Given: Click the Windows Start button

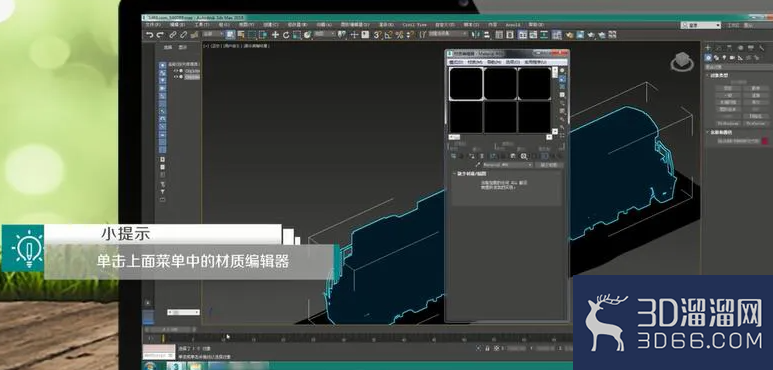Looking at the screenshot, I should (x=150, y=366).
